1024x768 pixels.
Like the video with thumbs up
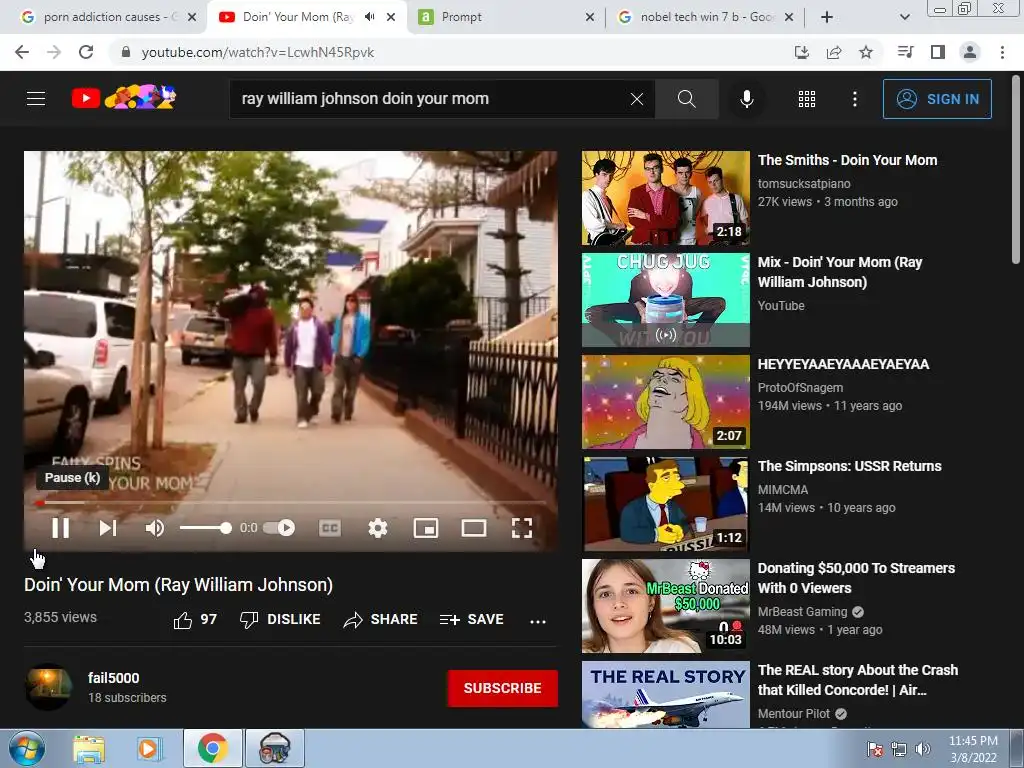coord(195,619)
